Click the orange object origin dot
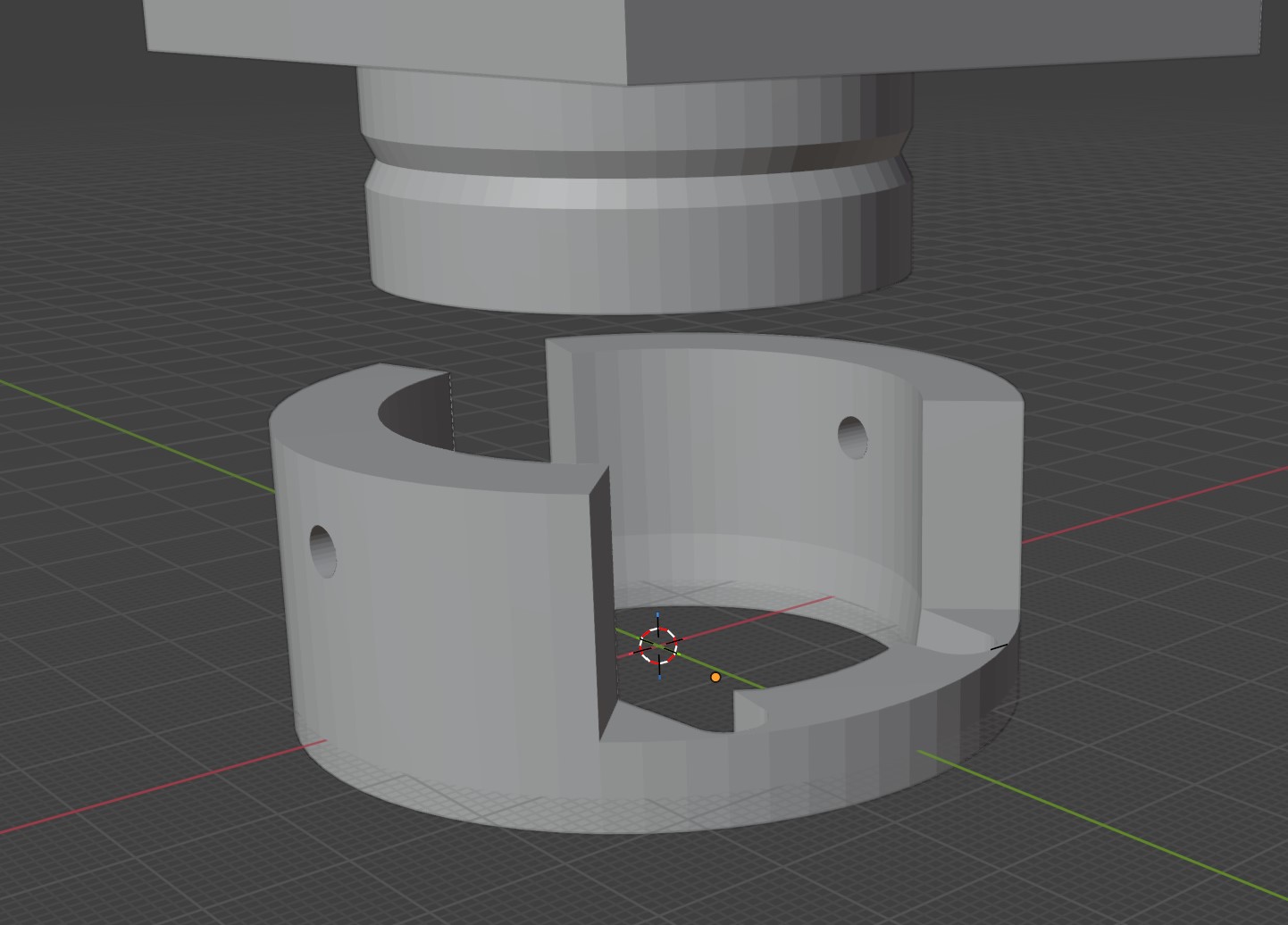1288x925 pixels. pyautogui.click(x=715, y=678)
